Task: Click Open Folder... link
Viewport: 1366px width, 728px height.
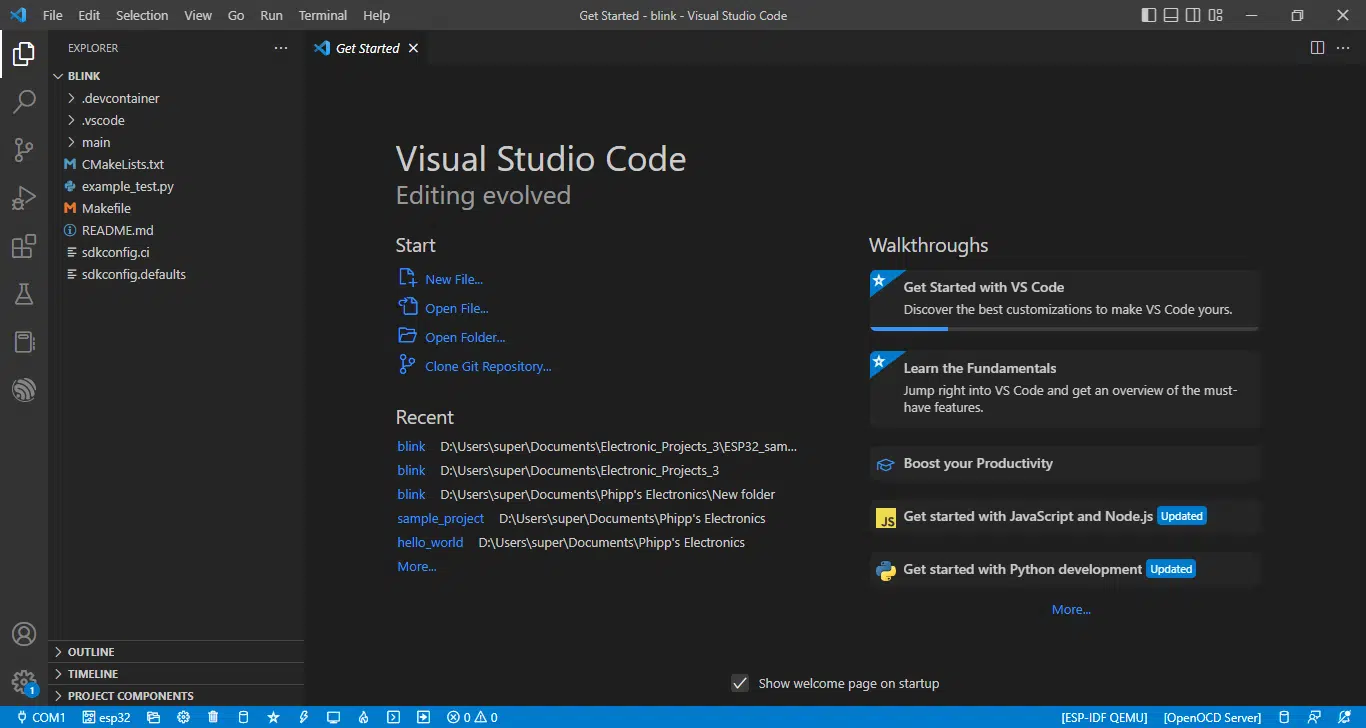Action: point(465,338)
